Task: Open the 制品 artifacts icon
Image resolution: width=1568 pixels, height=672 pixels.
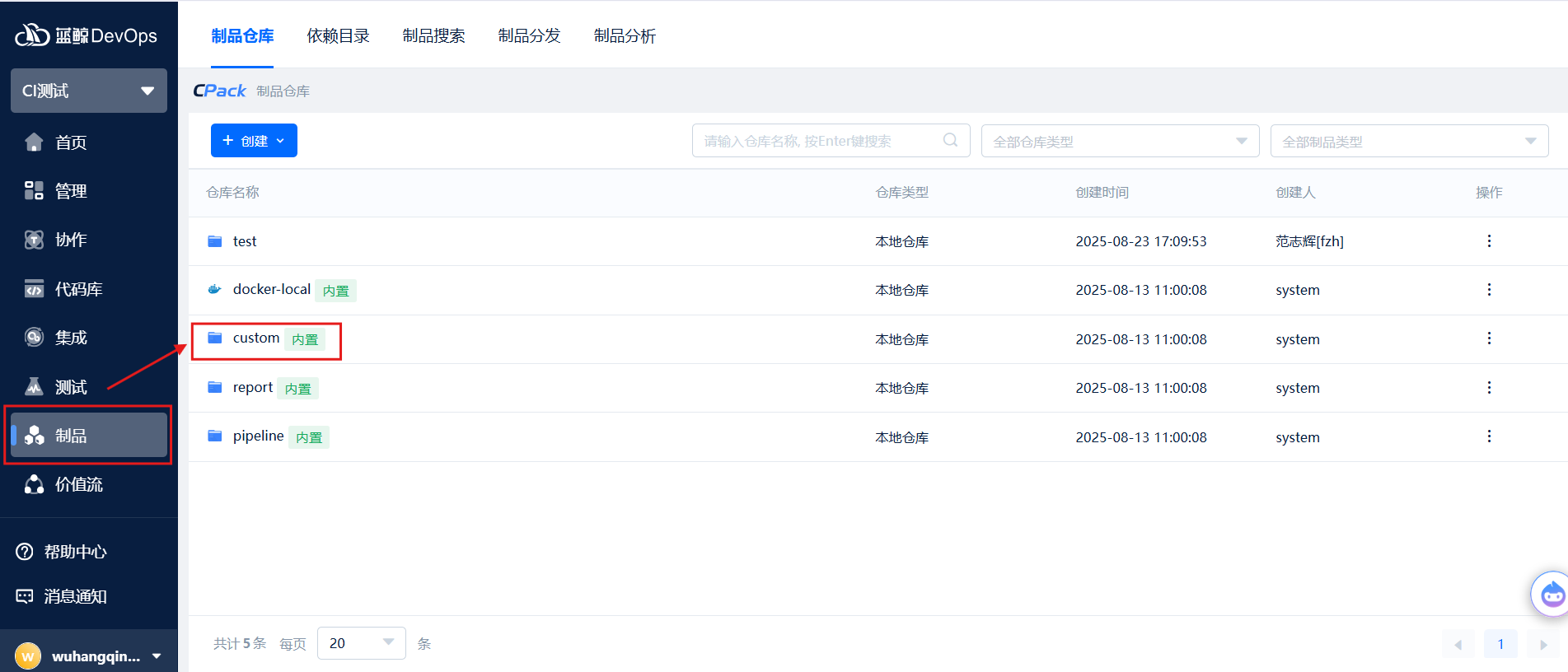Action: pos(34,436)
